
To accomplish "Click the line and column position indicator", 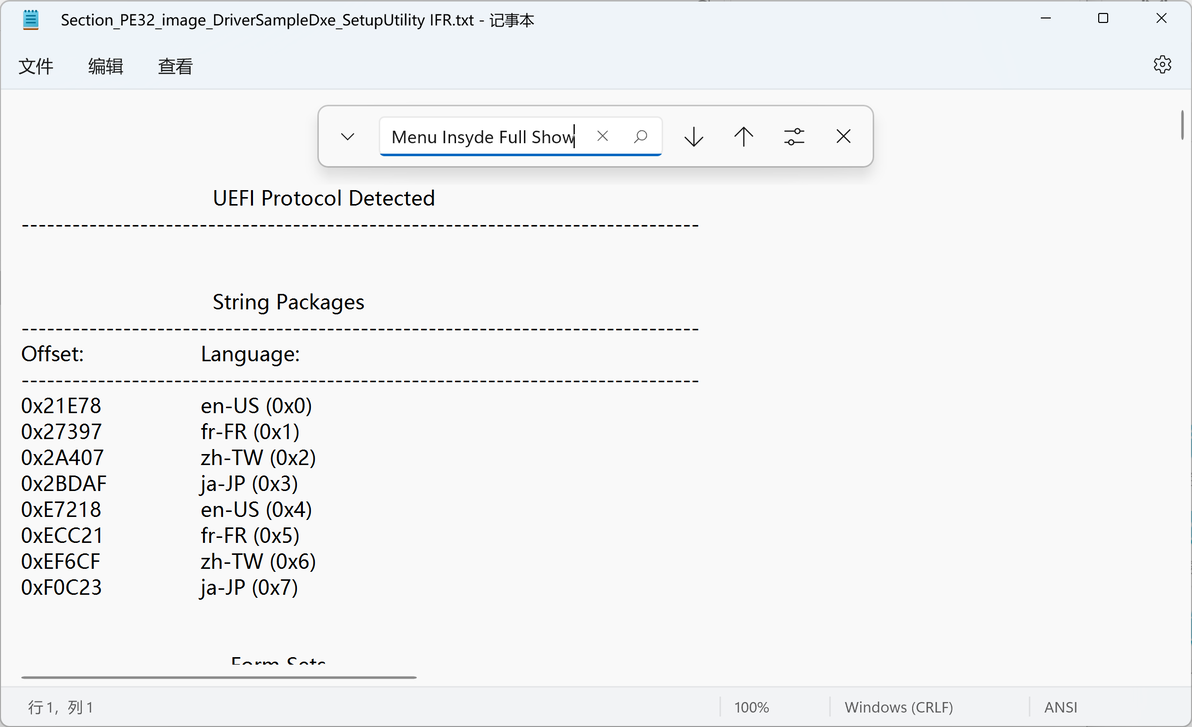I will tap(61, 707).
